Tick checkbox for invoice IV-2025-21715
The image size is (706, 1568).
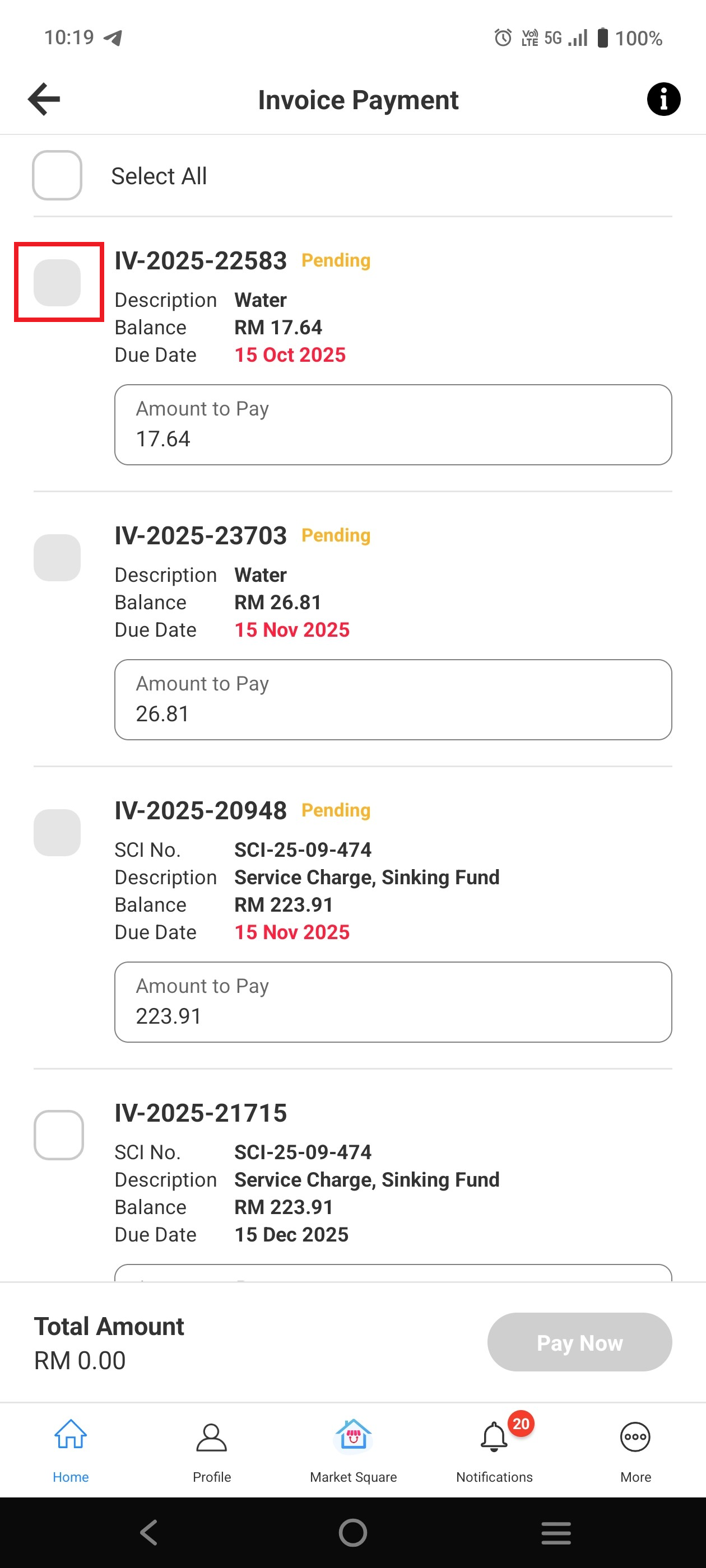(58, 1135)
